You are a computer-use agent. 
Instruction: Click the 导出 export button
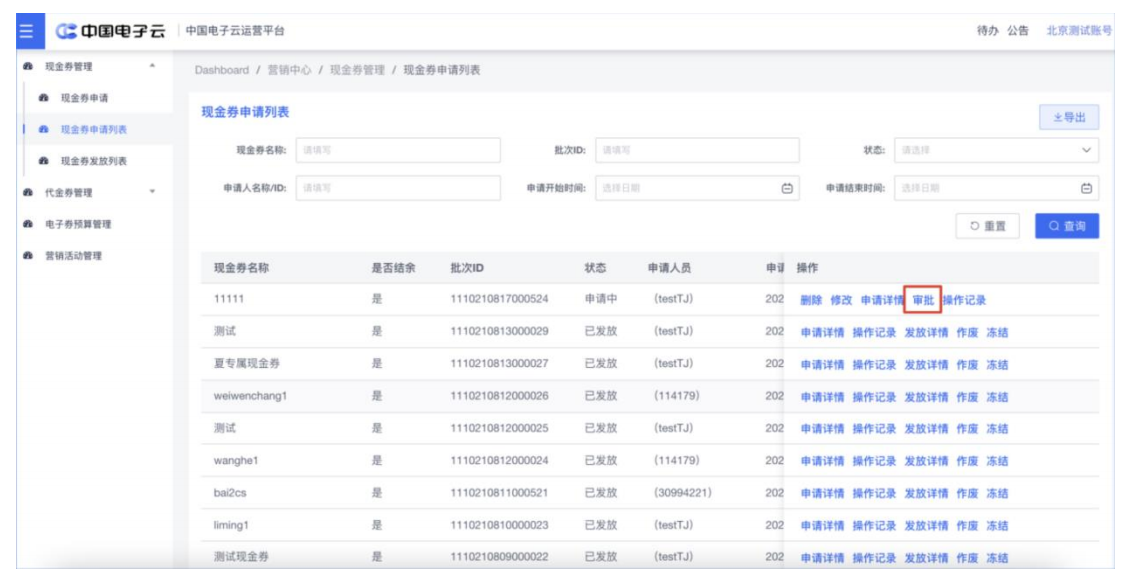pyautogui.click(x=1069, y=117)
